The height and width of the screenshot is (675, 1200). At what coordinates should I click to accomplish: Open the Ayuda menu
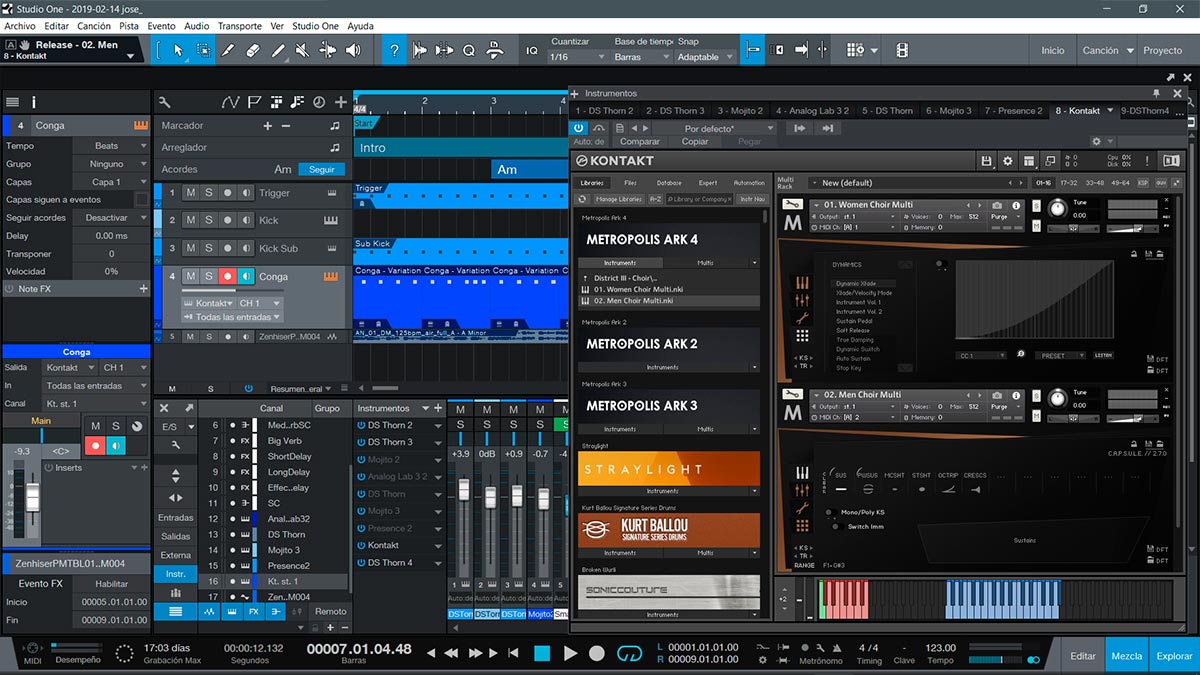pos(360,26)
